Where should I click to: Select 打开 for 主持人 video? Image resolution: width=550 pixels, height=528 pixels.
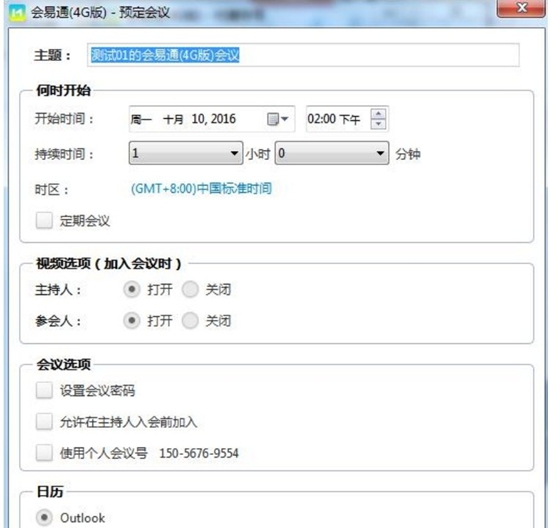(x=132, y=290)
